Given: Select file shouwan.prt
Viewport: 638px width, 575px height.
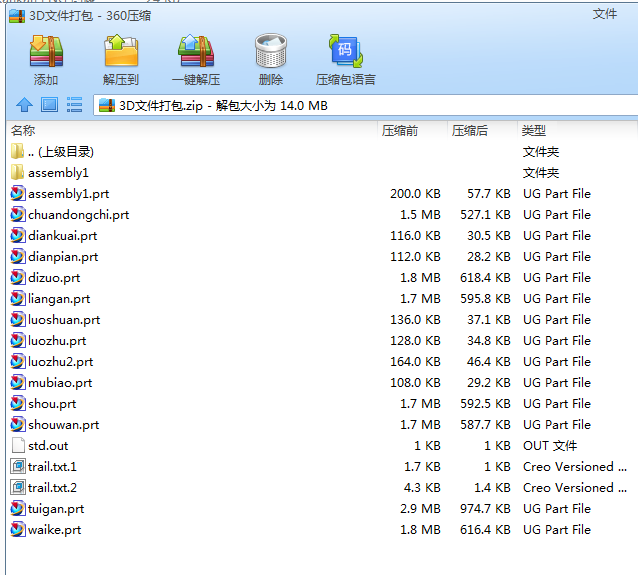Looking at the screenshot, I should (63, 424).
